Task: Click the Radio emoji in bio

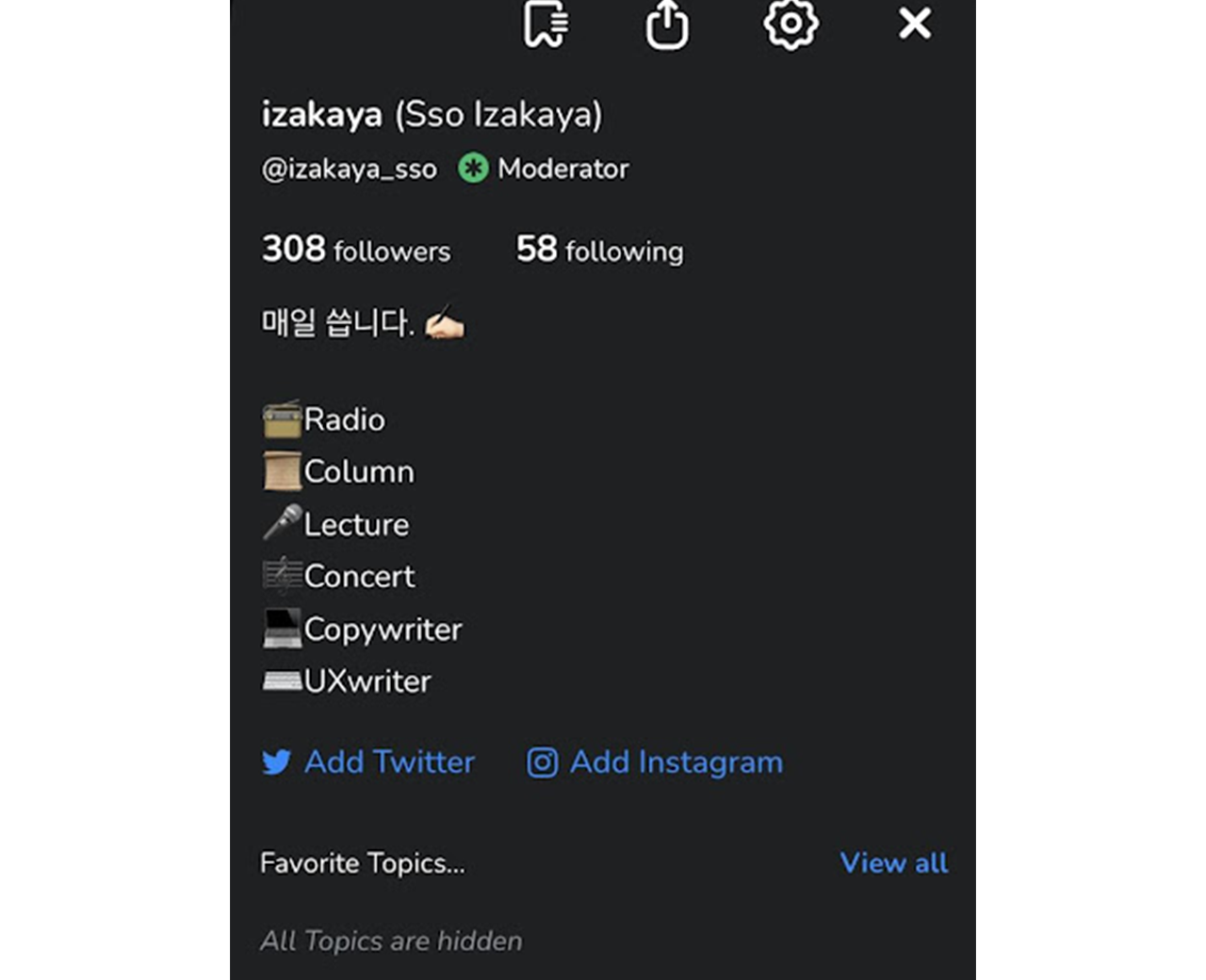Action: [x=282, y=419]
